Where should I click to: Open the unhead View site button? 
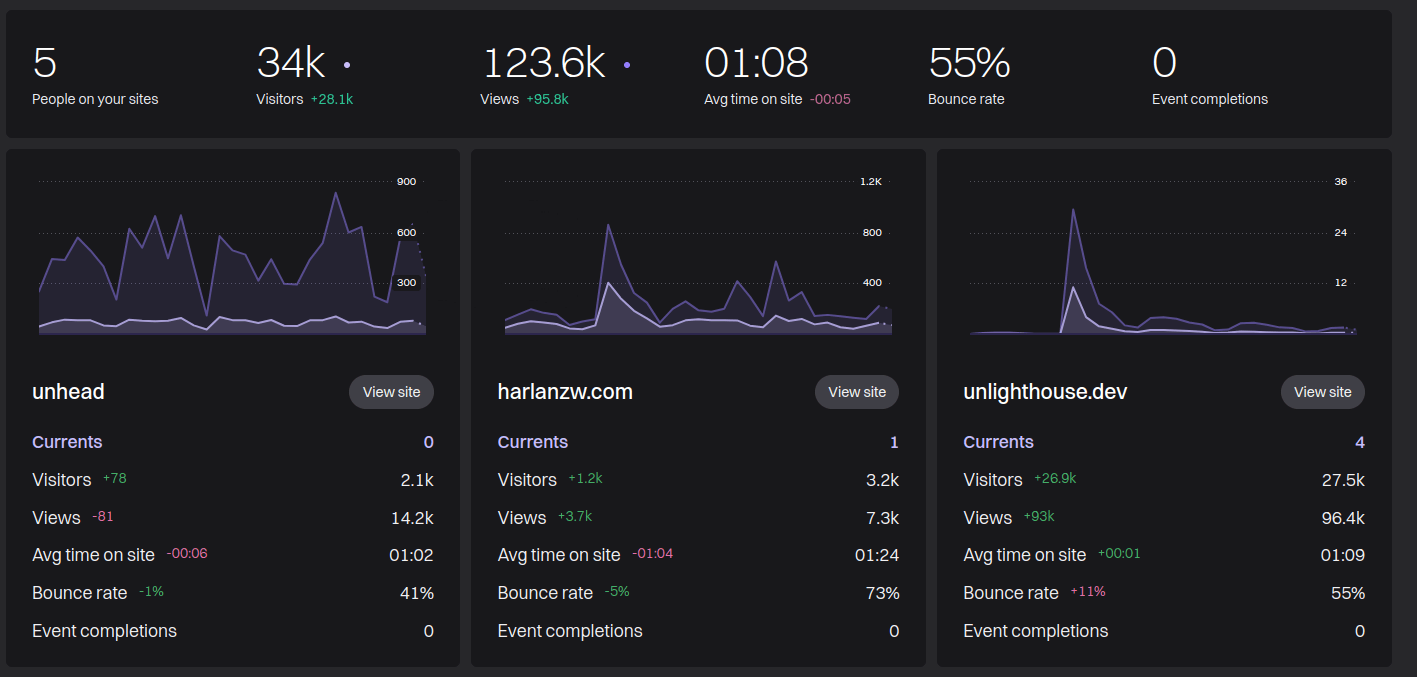391,392
